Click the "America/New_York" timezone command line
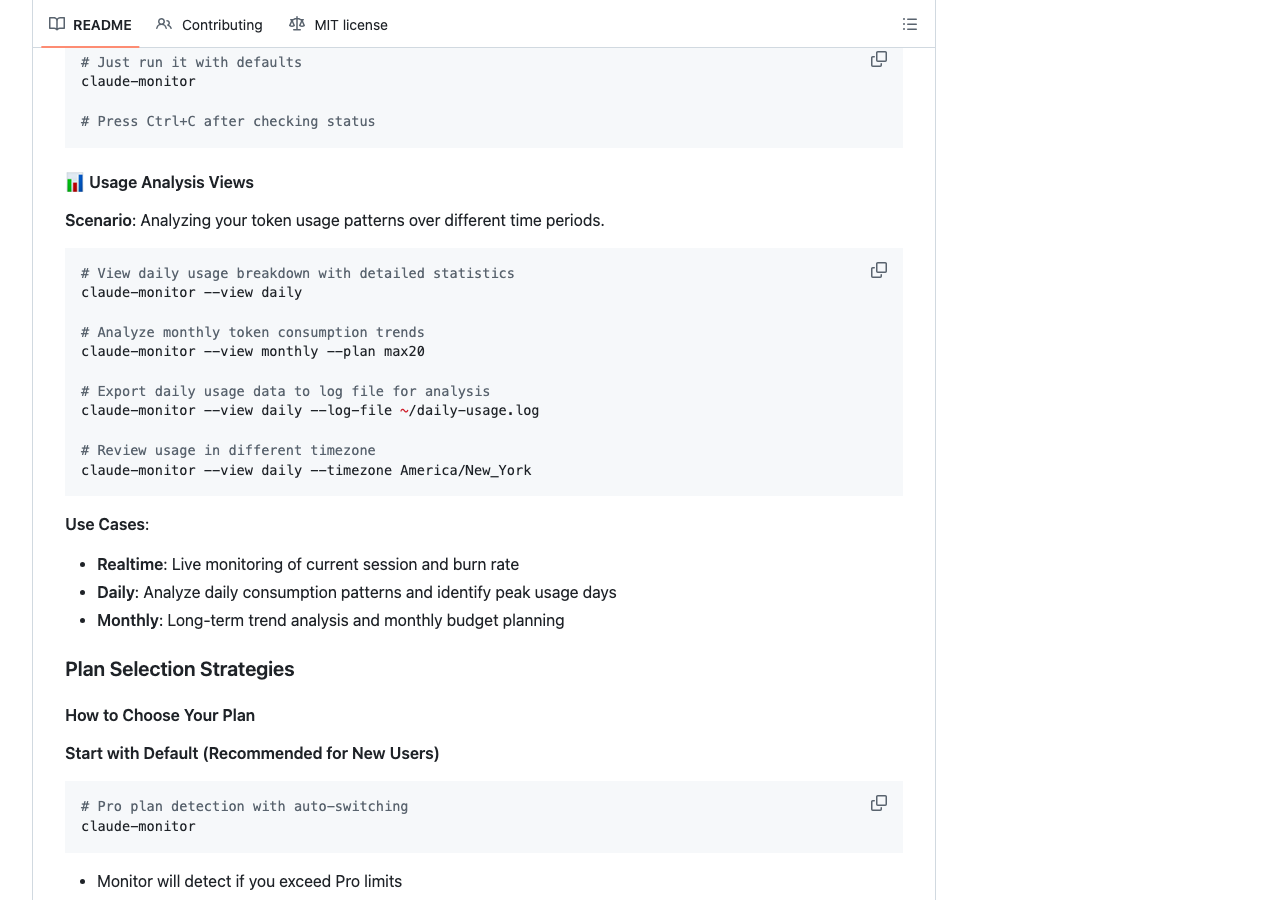The height and width of the screenshot is (900, 1280). (x=306, y=470)
